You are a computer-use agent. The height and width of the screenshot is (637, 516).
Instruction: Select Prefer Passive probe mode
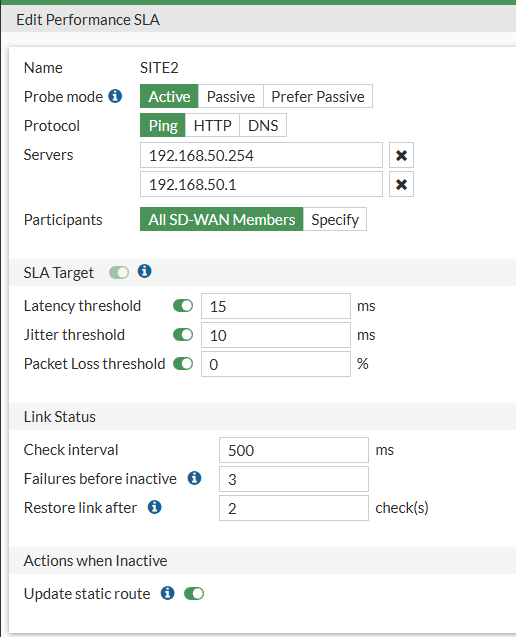click(x=318, y=96)
